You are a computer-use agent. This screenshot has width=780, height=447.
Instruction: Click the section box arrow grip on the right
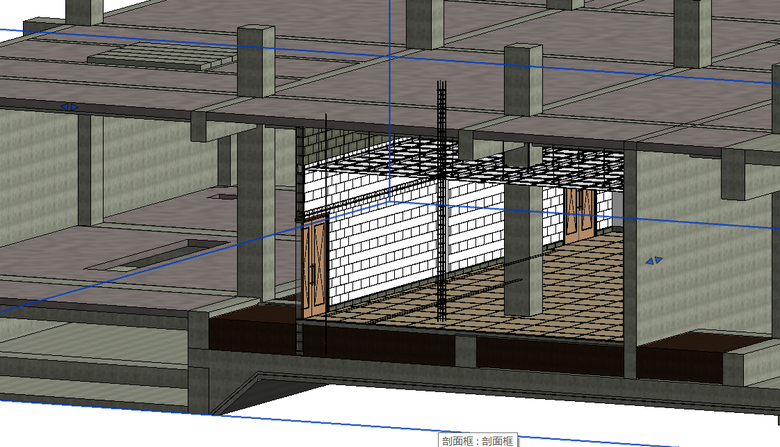click(653, 260)
